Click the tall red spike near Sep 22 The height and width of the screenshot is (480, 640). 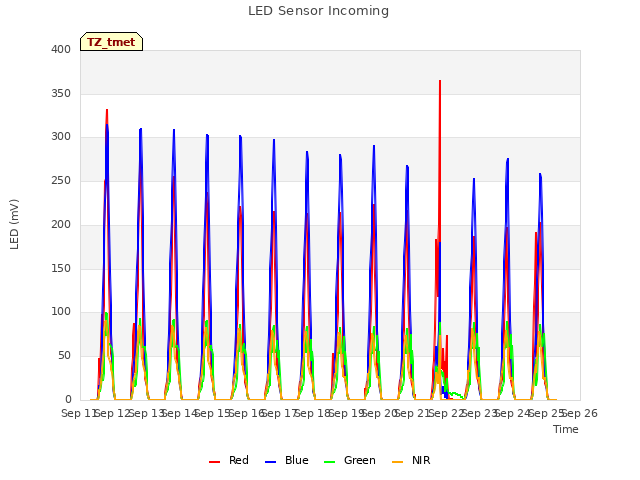click(440, 82)
